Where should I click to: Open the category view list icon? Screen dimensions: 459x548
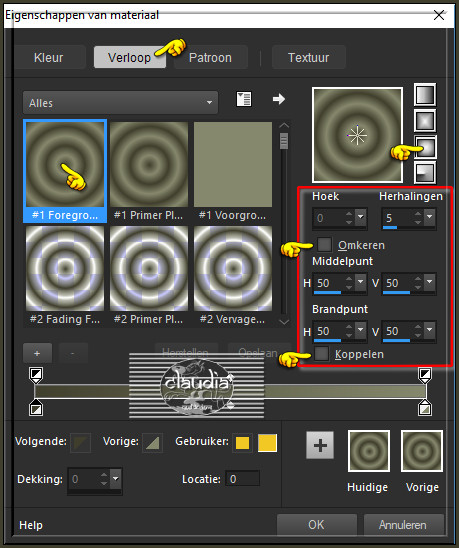pyautogui.click(x=244, y=99)
